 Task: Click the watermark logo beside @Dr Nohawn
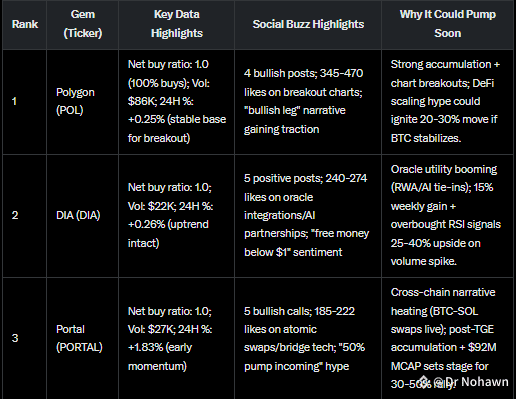pos(425,382)
